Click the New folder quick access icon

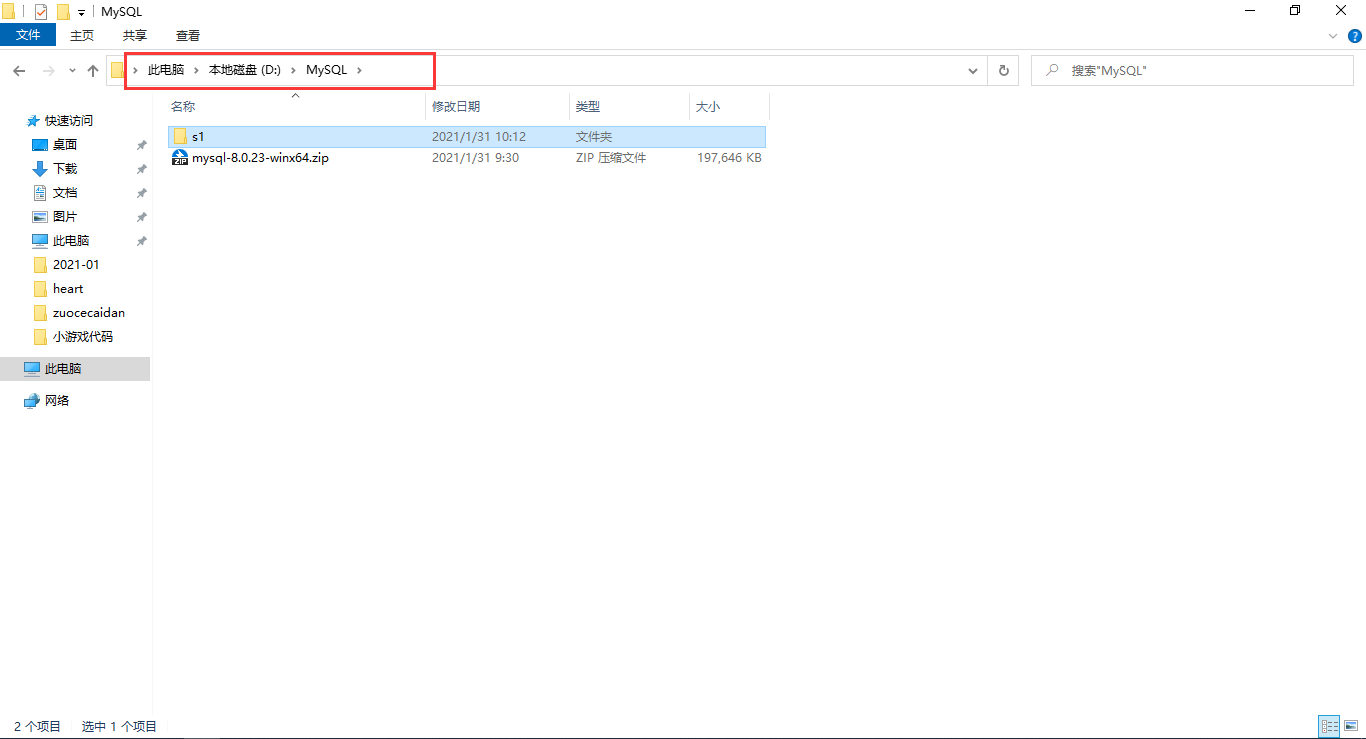click(x=63, y=12)
